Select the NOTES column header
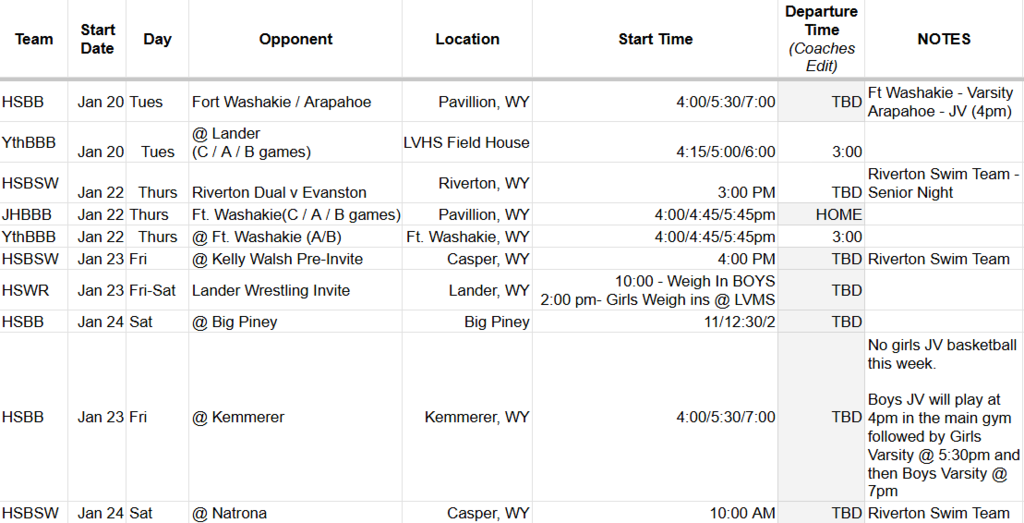The width and height of the screenshot is (1024, 523). 943,39
